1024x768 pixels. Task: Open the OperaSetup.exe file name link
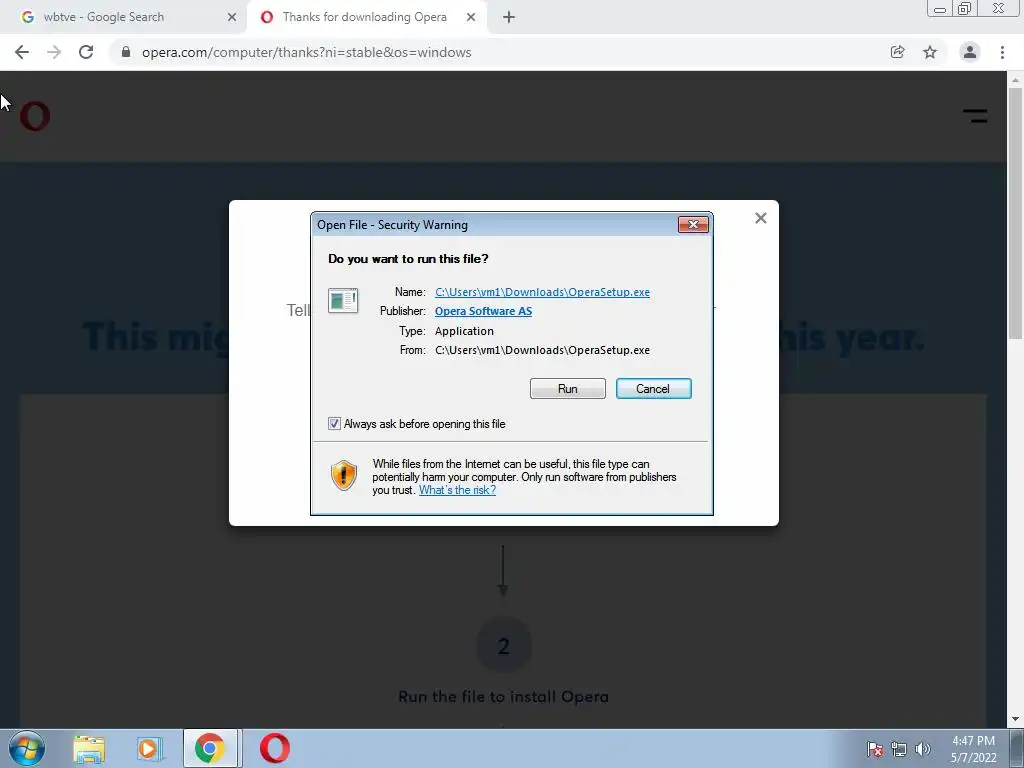coord(542,292)
